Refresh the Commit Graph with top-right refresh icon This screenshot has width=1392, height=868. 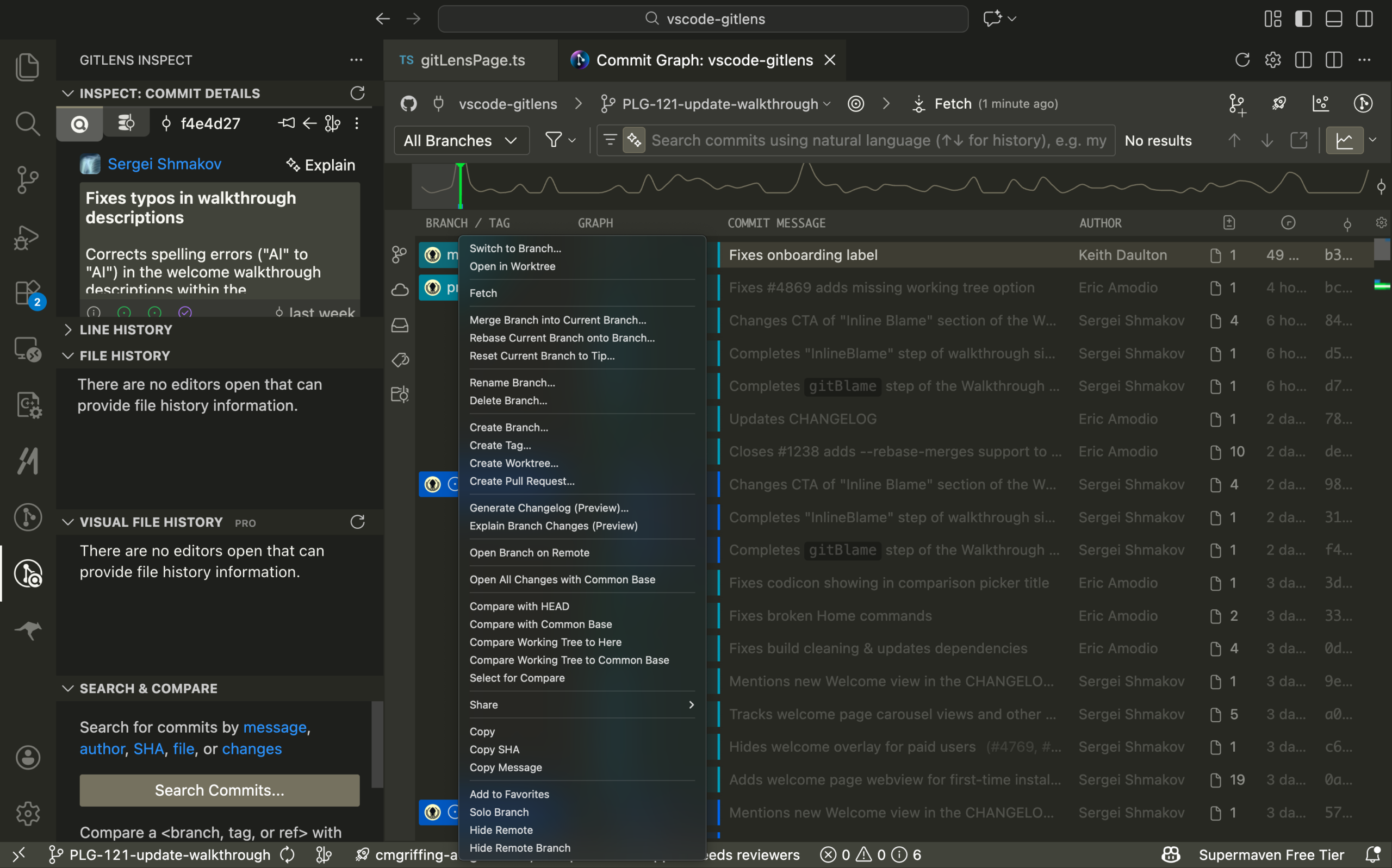tap(1242, 60)
